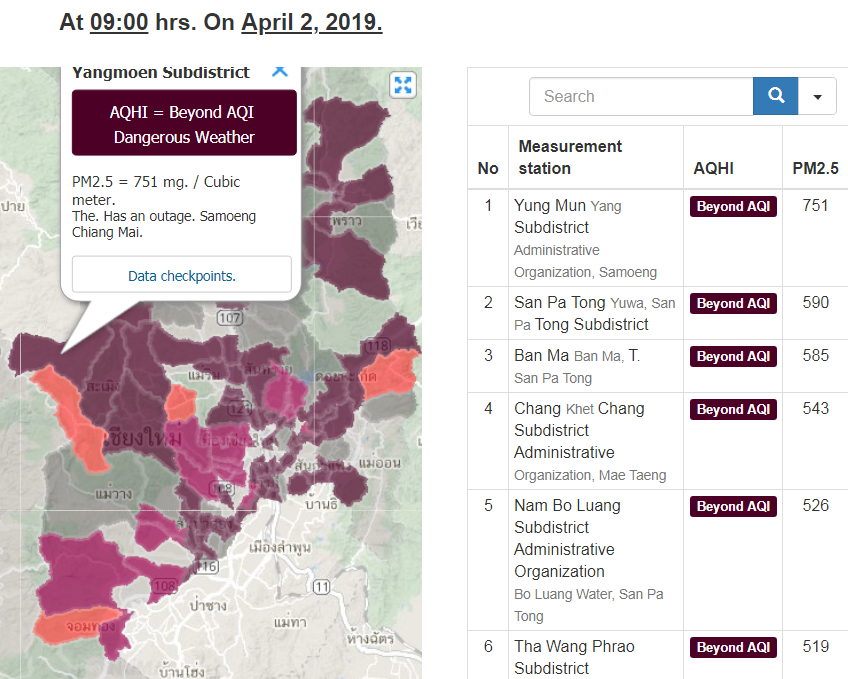Click the magnifier search button

[x=775, y=96]
